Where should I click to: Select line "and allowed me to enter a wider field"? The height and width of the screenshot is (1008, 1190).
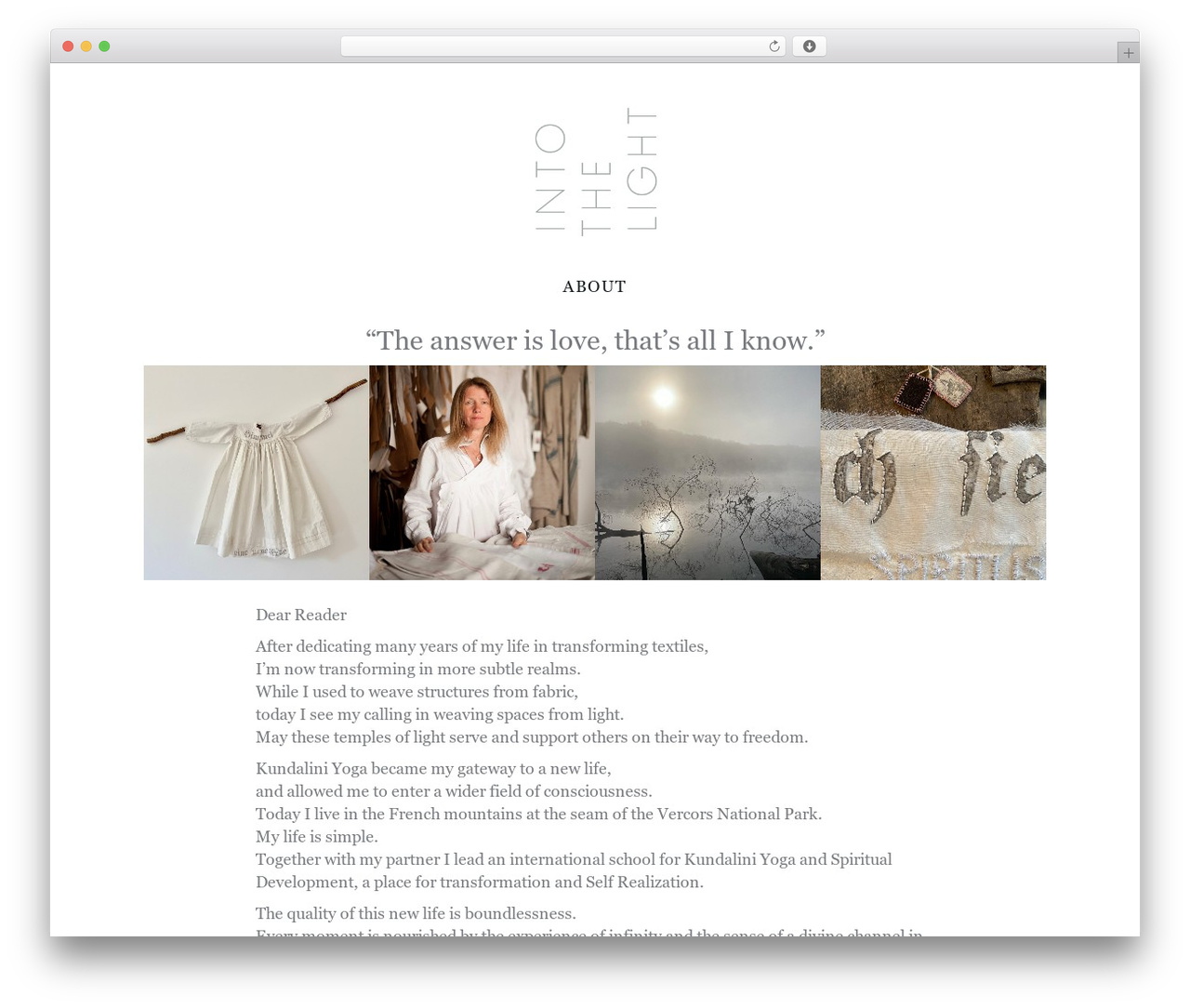pos(454,791)
